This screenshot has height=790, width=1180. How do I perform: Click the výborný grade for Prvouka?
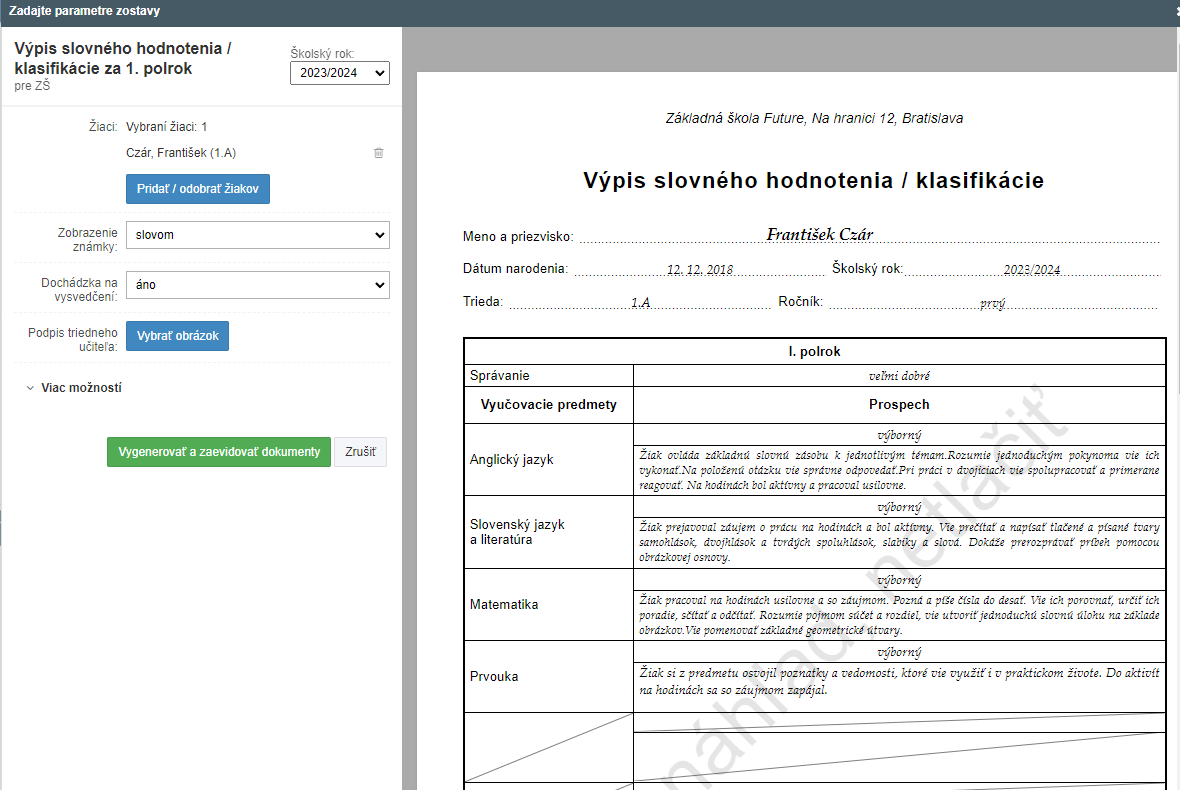click(899, 652)
